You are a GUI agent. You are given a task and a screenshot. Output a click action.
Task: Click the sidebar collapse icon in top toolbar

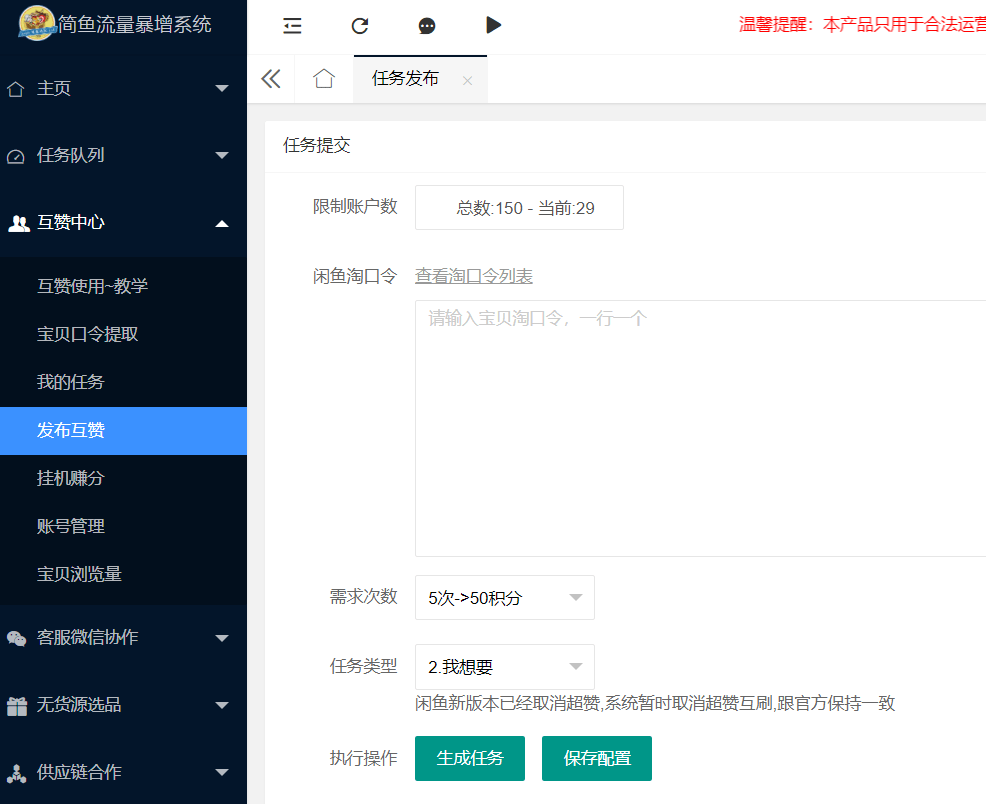click(x=292, y=26)
